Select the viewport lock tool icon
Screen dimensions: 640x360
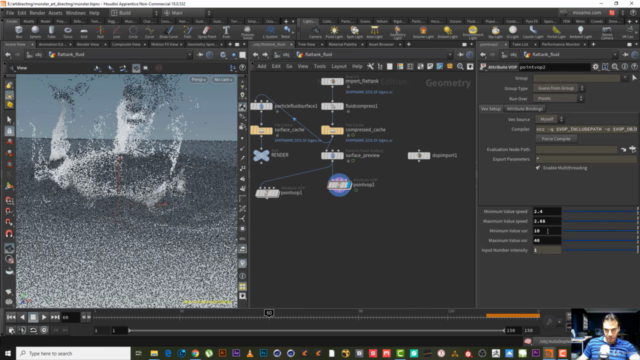(9, 131)
